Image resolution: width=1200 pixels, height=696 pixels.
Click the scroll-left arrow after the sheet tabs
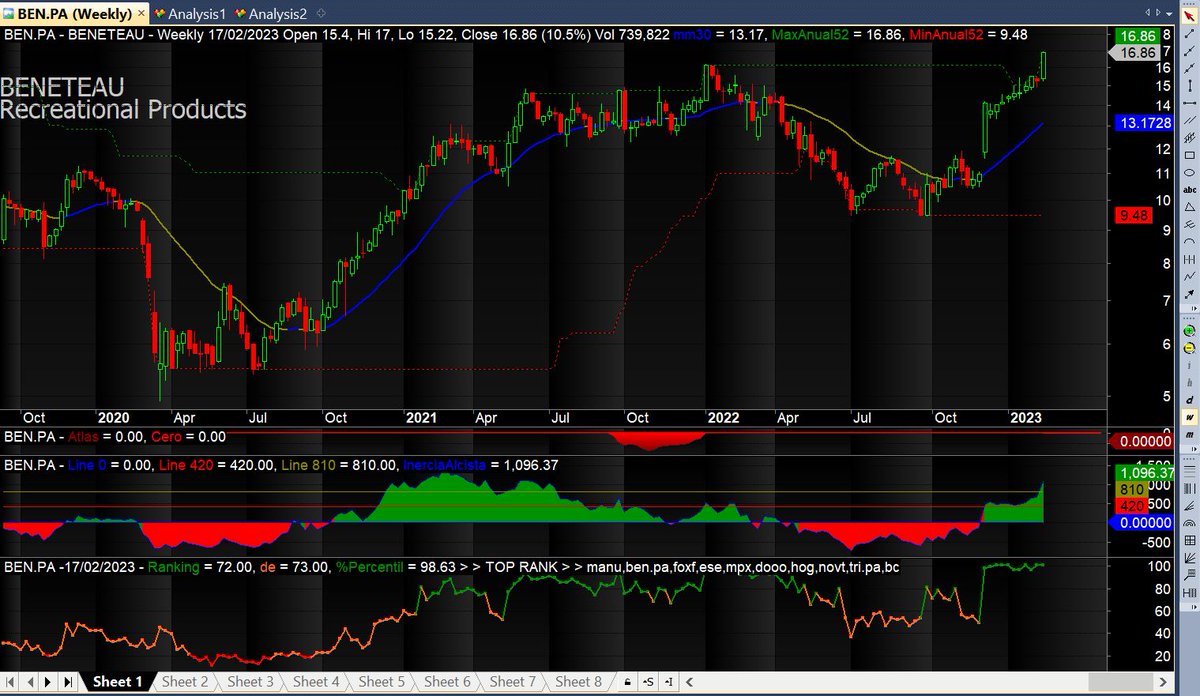[689, 682]
